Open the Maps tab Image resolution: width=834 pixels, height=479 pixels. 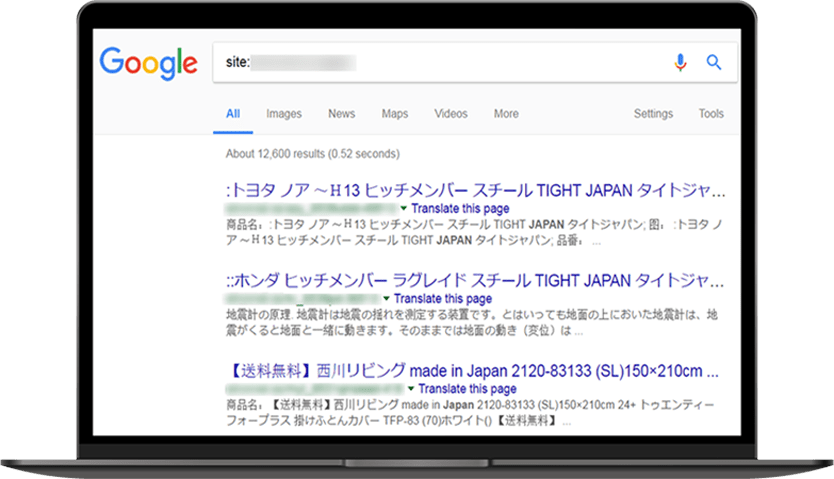pyautogui.click(x=395, y=114)
